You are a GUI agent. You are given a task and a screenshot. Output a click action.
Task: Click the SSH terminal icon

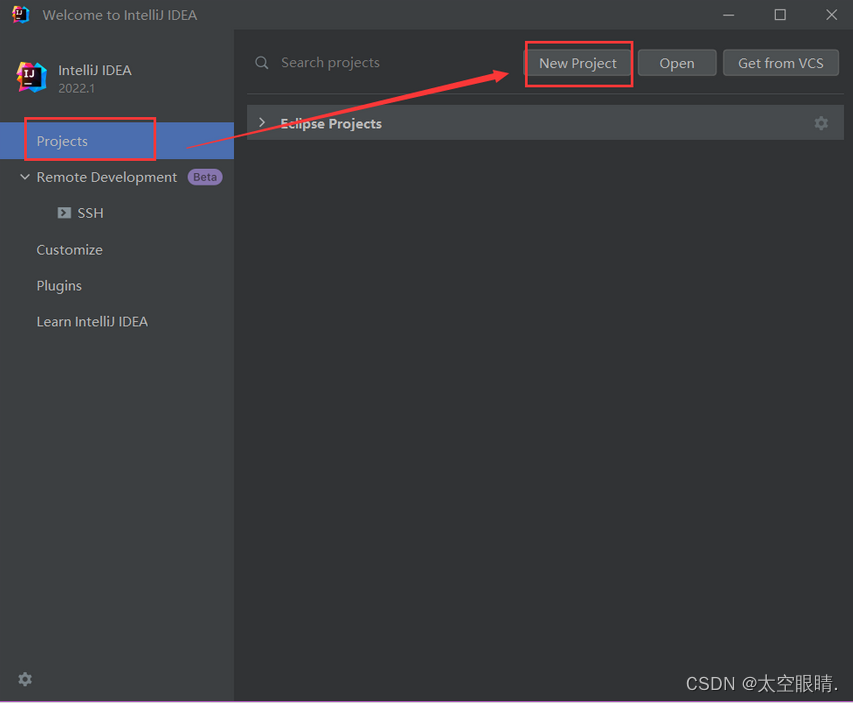click(x=64, y=213)
